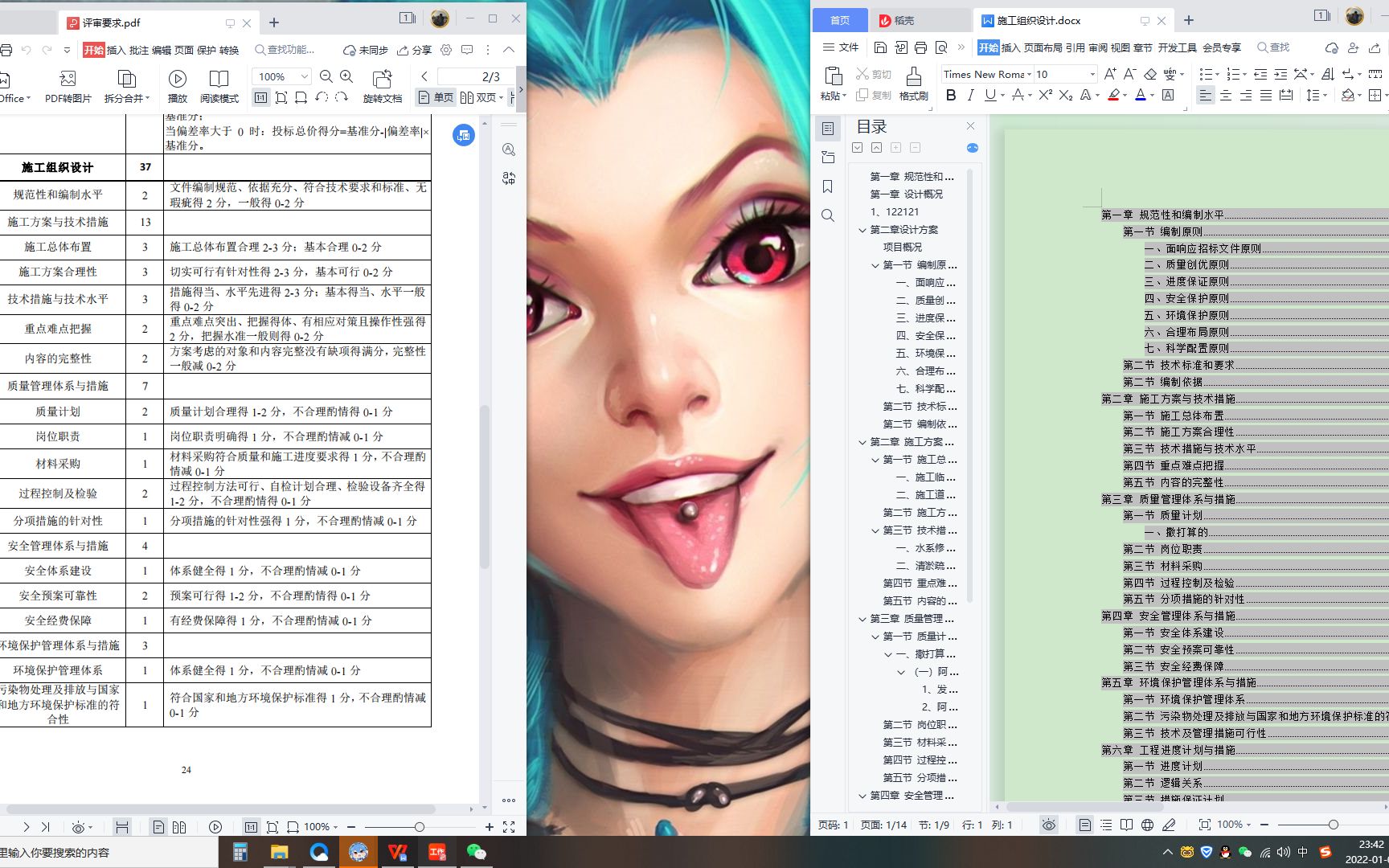Collapse 第一节 编制原... in outline

coord(875,265)
